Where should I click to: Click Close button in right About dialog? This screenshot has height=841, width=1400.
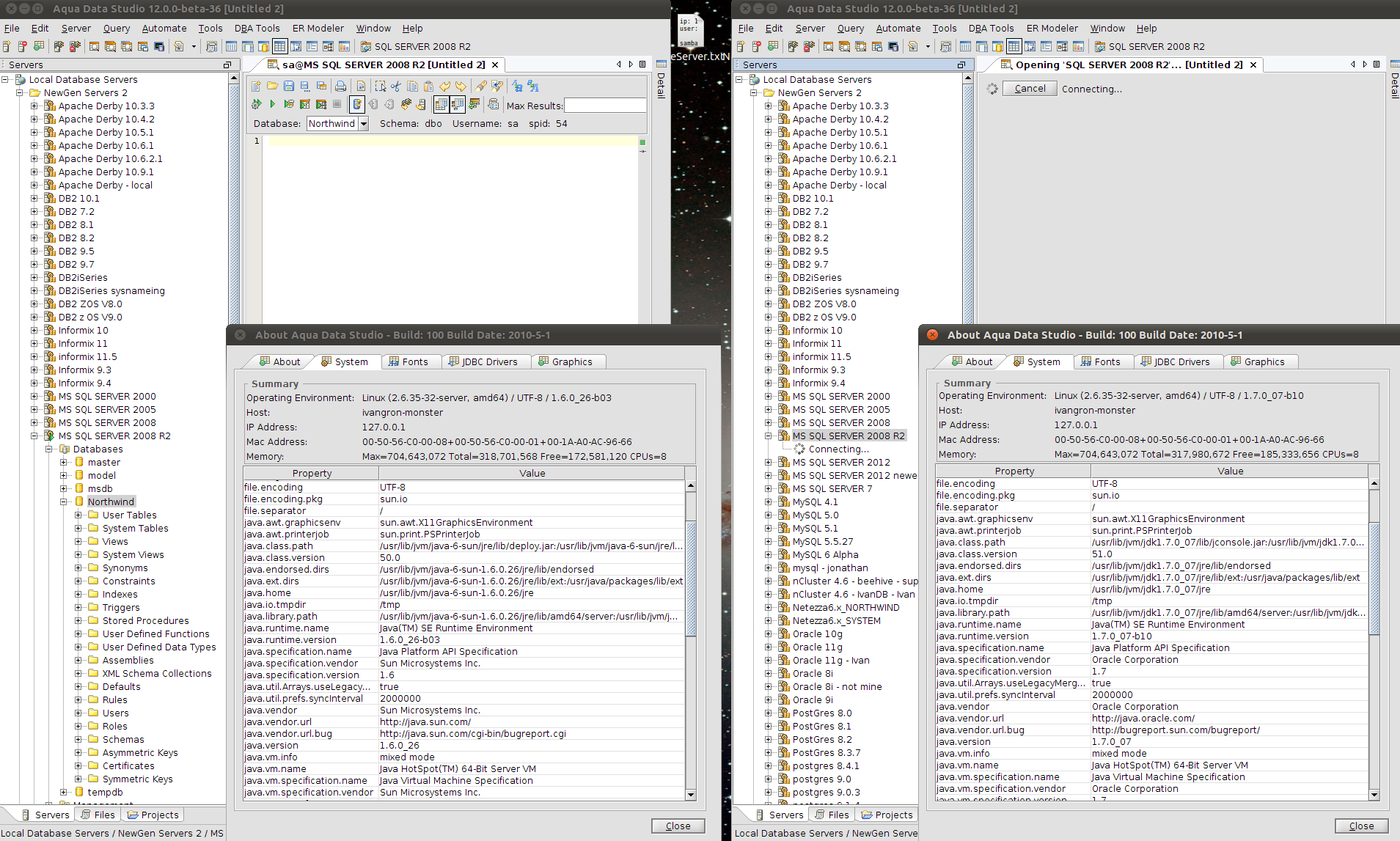tap(1362, 826)
